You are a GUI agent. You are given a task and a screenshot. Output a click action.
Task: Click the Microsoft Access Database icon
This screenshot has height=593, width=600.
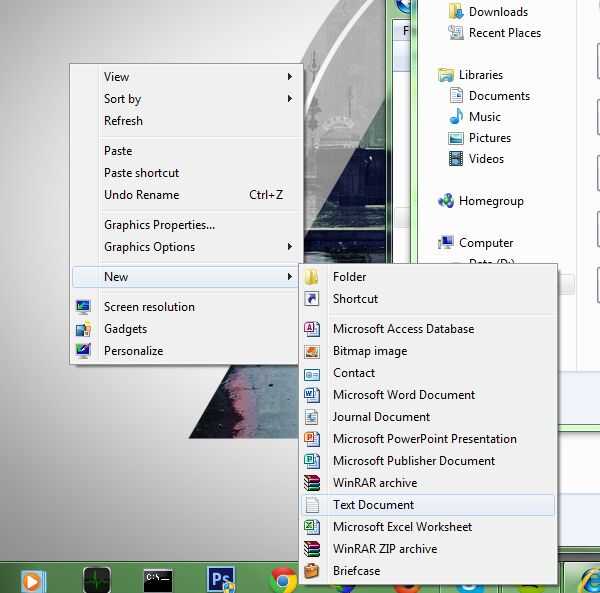pyautogui.click(x=311, y=329)
